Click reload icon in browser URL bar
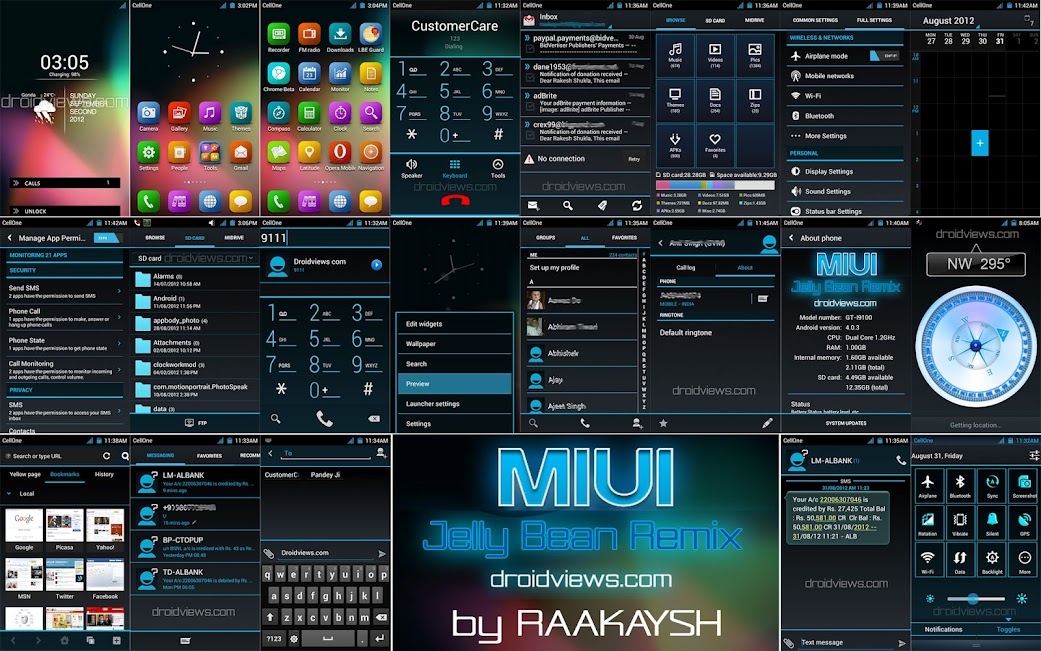Image resolution: width=1041 pixels, height=651 pixels. click(106, 456)
